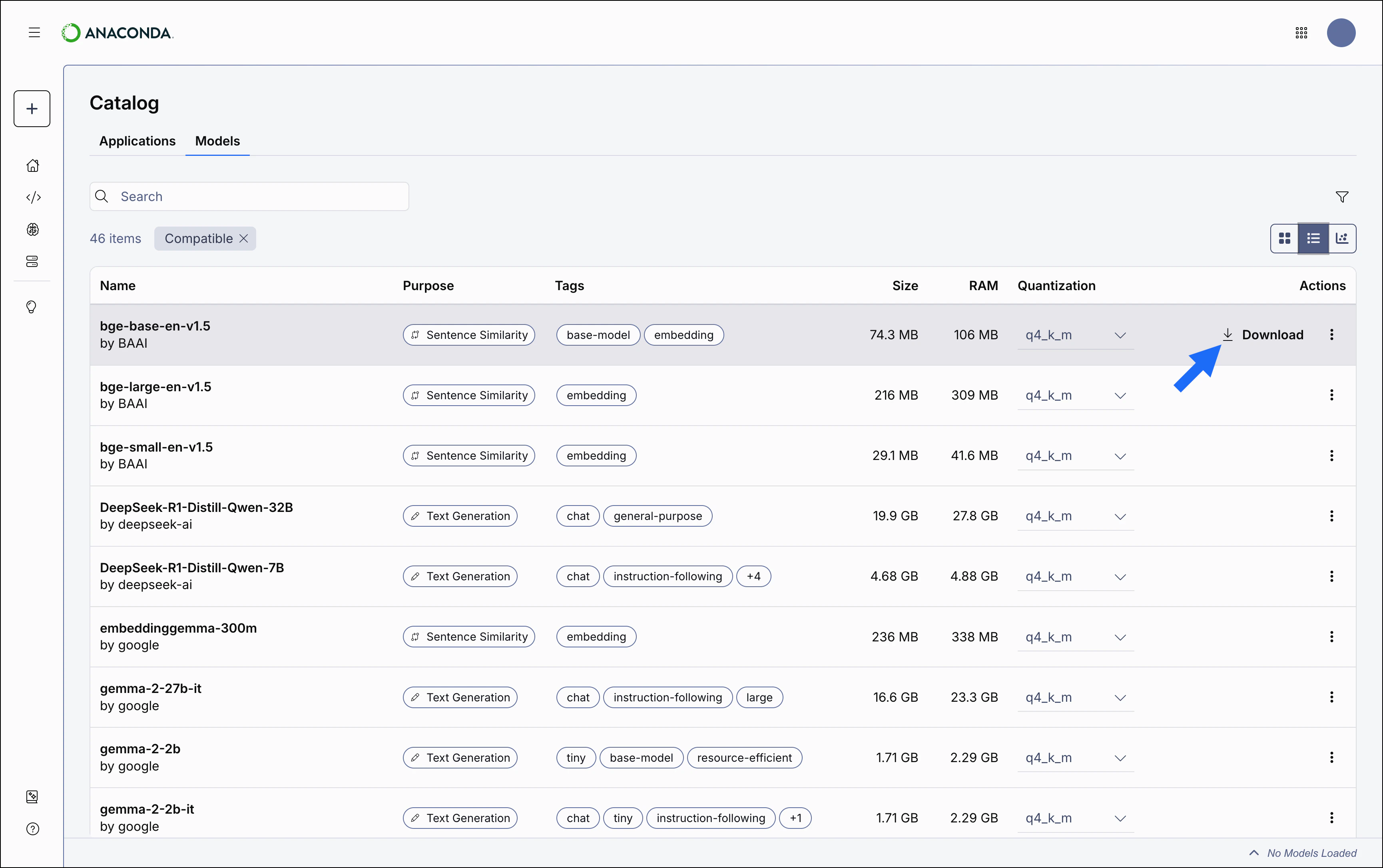Click the Anaconda logo in the header
The height and width of the screenshot is (868, 1383).
117,33
